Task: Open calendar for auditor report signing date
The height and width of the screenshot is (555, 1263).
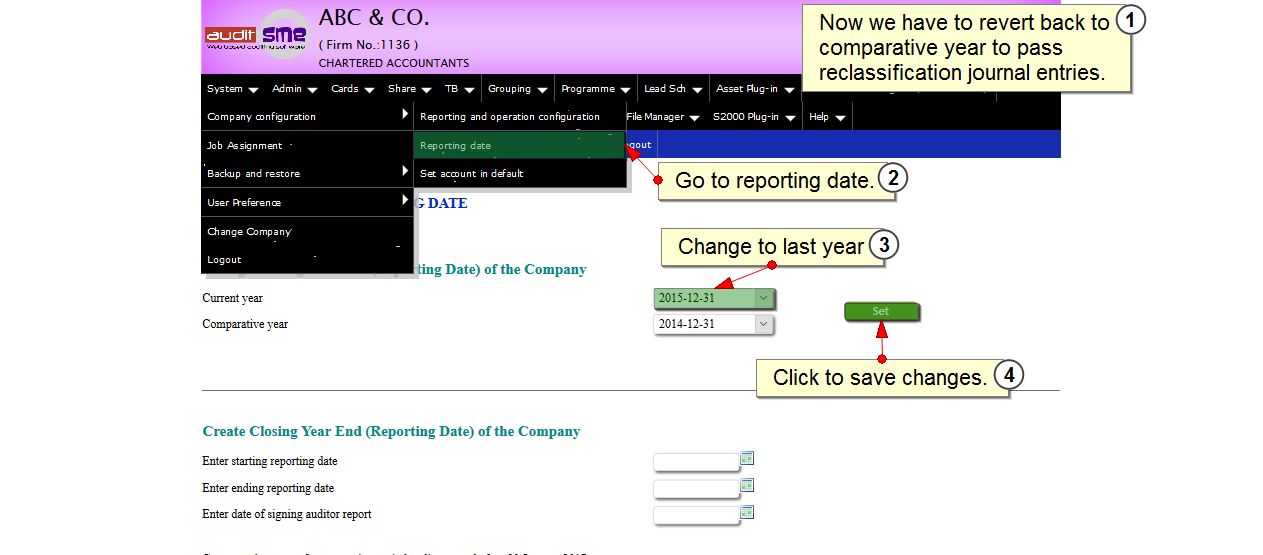Action: coord(747,512)
